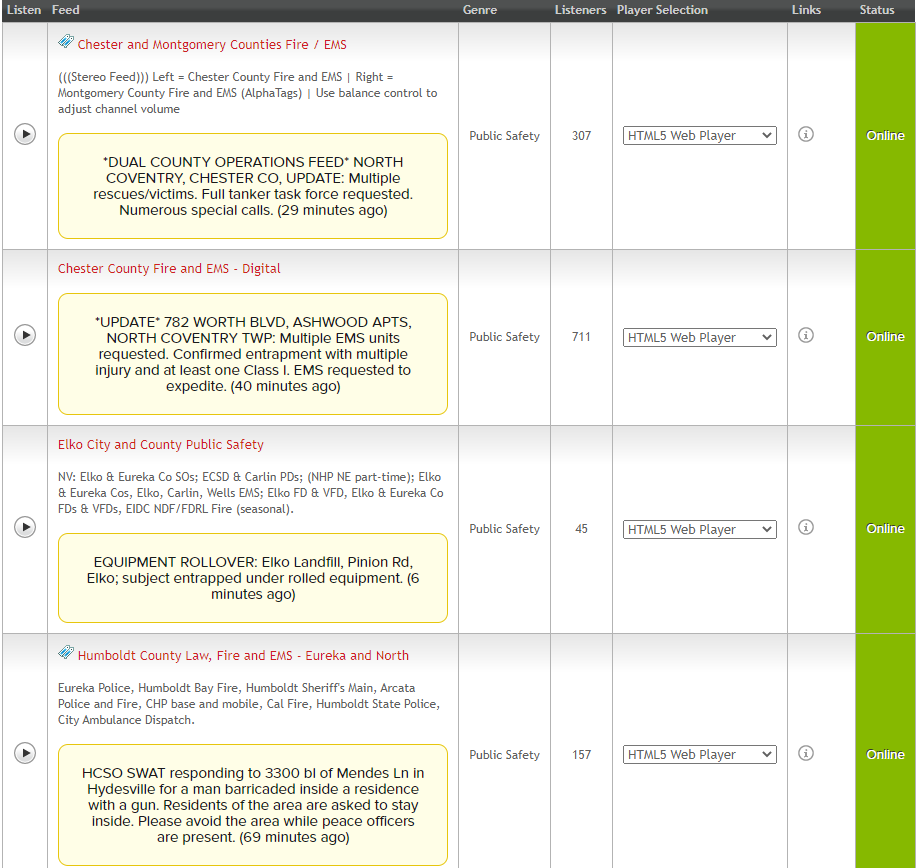Click the 307 listeners count
This screenshot has width=919, height=868.
581,135
